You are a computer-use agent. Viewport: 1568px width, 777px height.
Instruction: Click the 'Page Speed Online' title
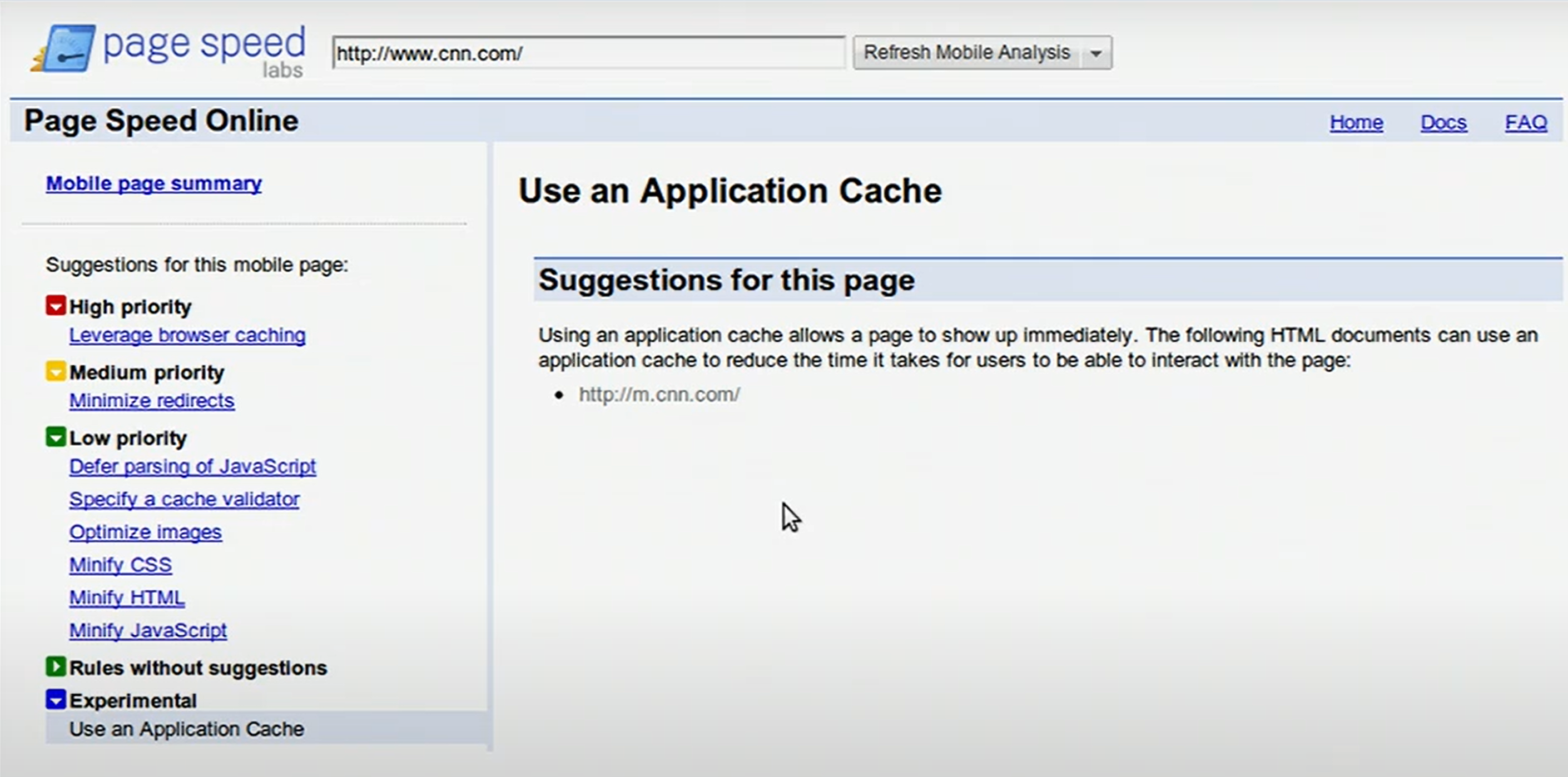tap(161, 121)
